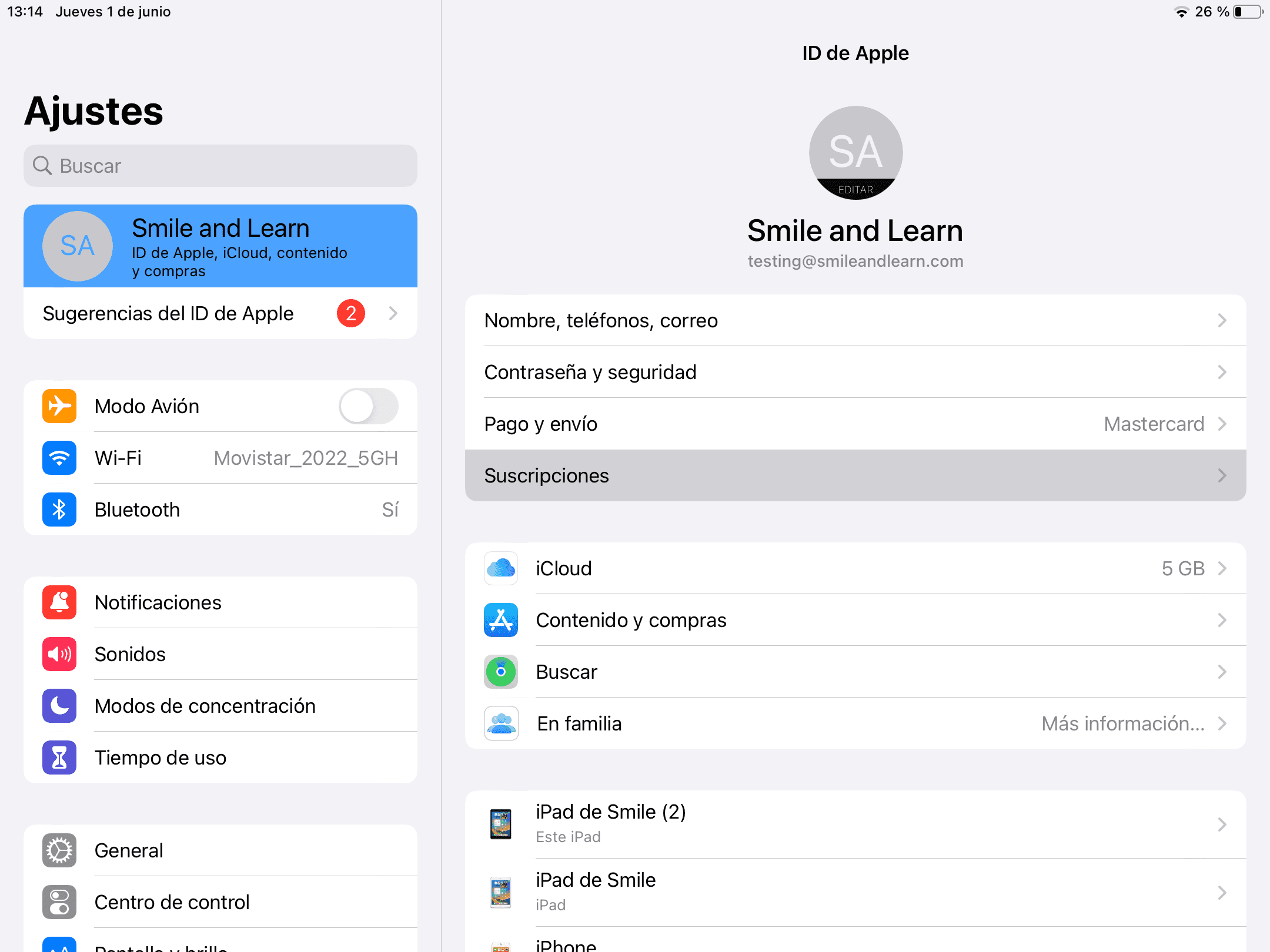
Task: Tap the Modo Avión airplane icon
Action: (59, 406)
